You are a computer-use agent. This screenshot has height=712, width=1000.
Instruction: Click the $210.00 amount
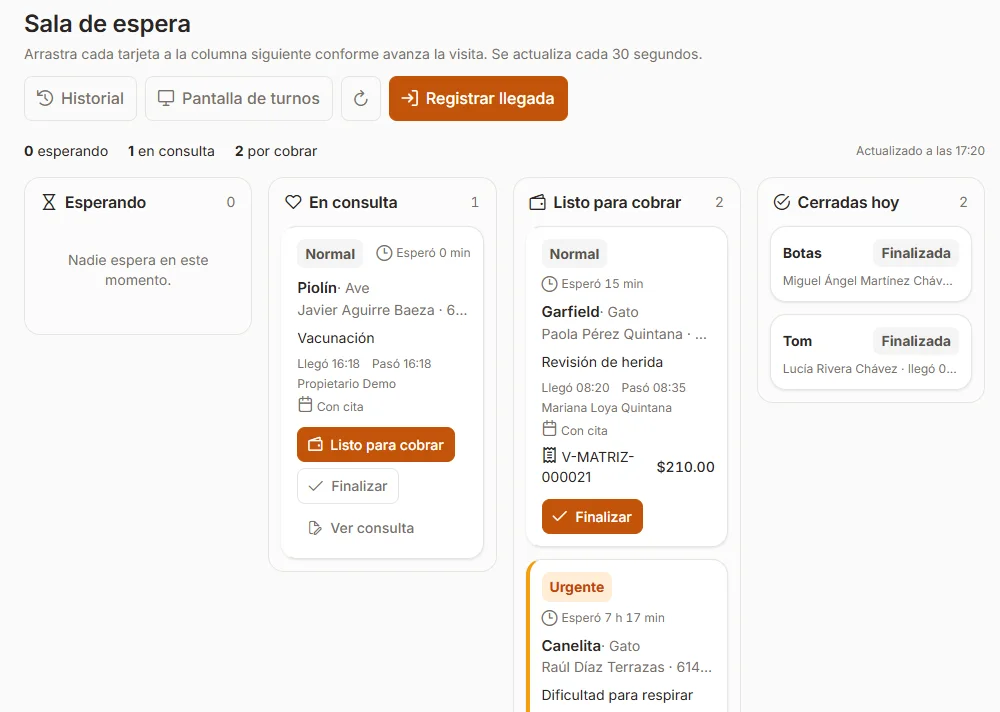pyautogui.click(x=686, y=467)
